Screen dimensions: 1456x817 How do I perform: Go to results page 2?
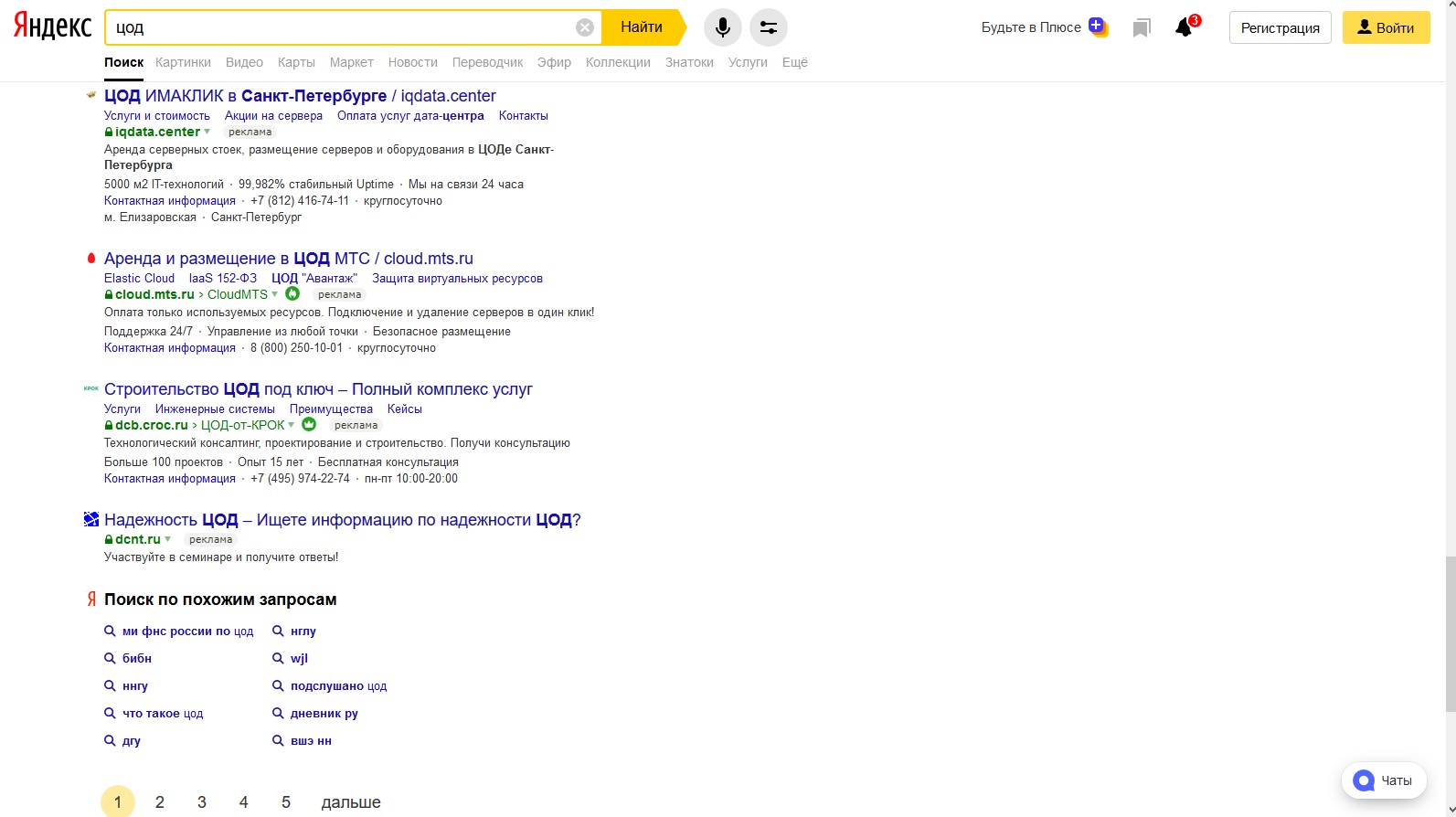click(160, 801)
